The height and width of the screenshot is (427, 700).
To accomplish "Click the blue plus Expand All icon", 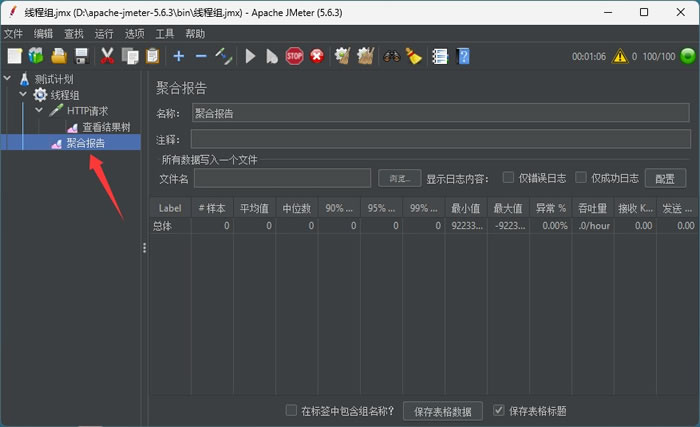I will (x=179, y=56).
